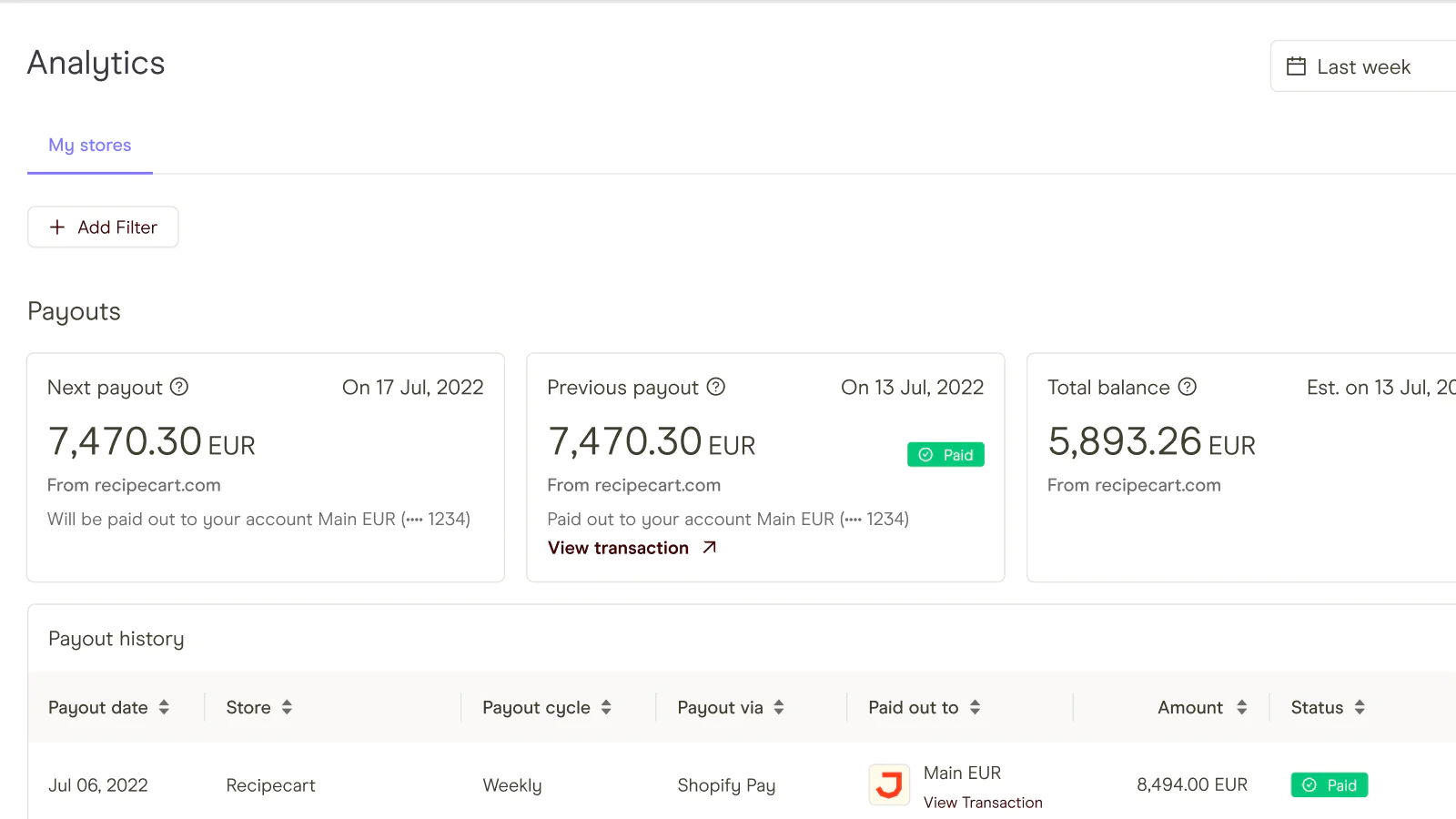This screenshot has height=819, width=1456.
Task: Sort by Payout cycle column arrows
Action: pos(606,707)
